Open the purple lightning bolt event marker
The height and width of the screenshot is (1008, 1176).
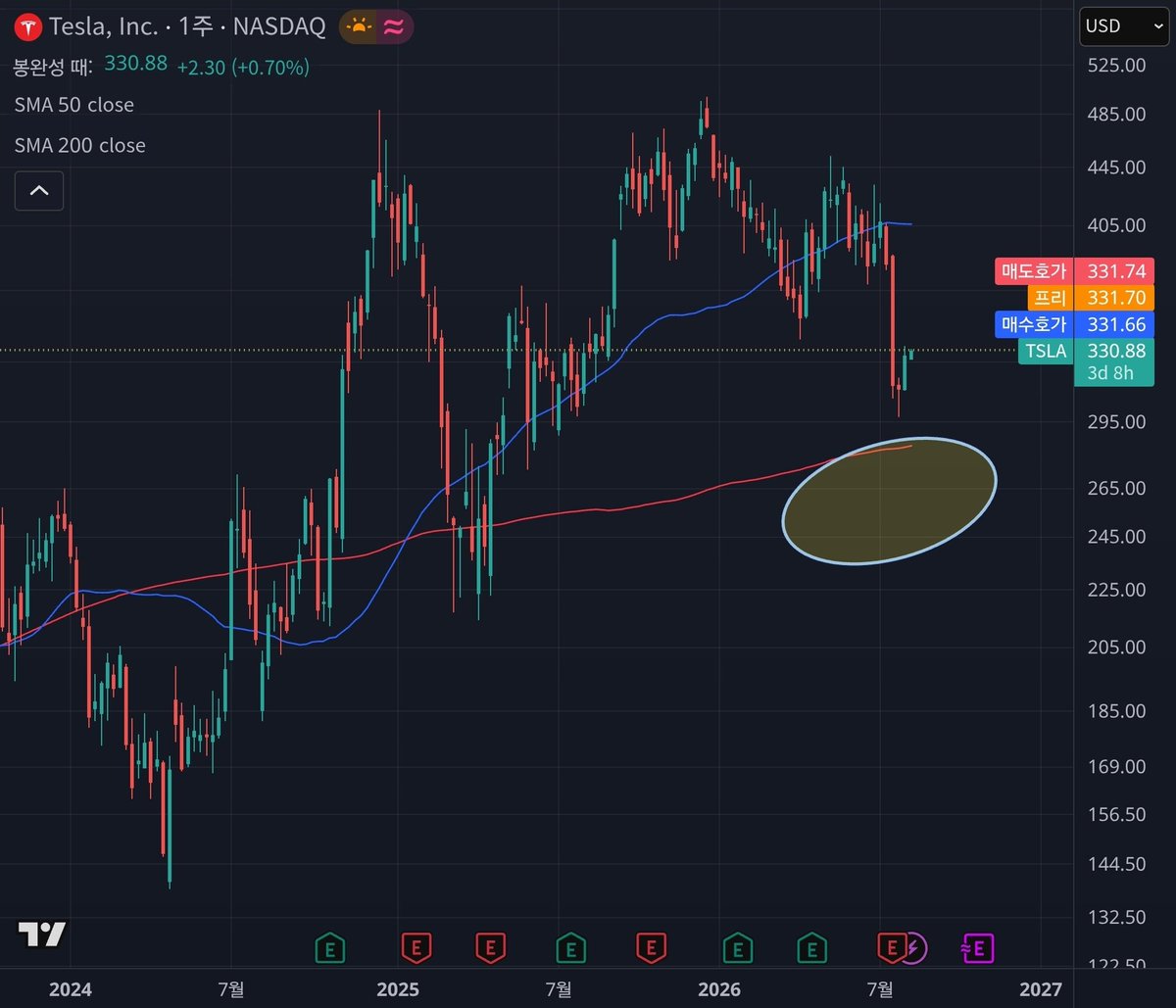(913, 946)
